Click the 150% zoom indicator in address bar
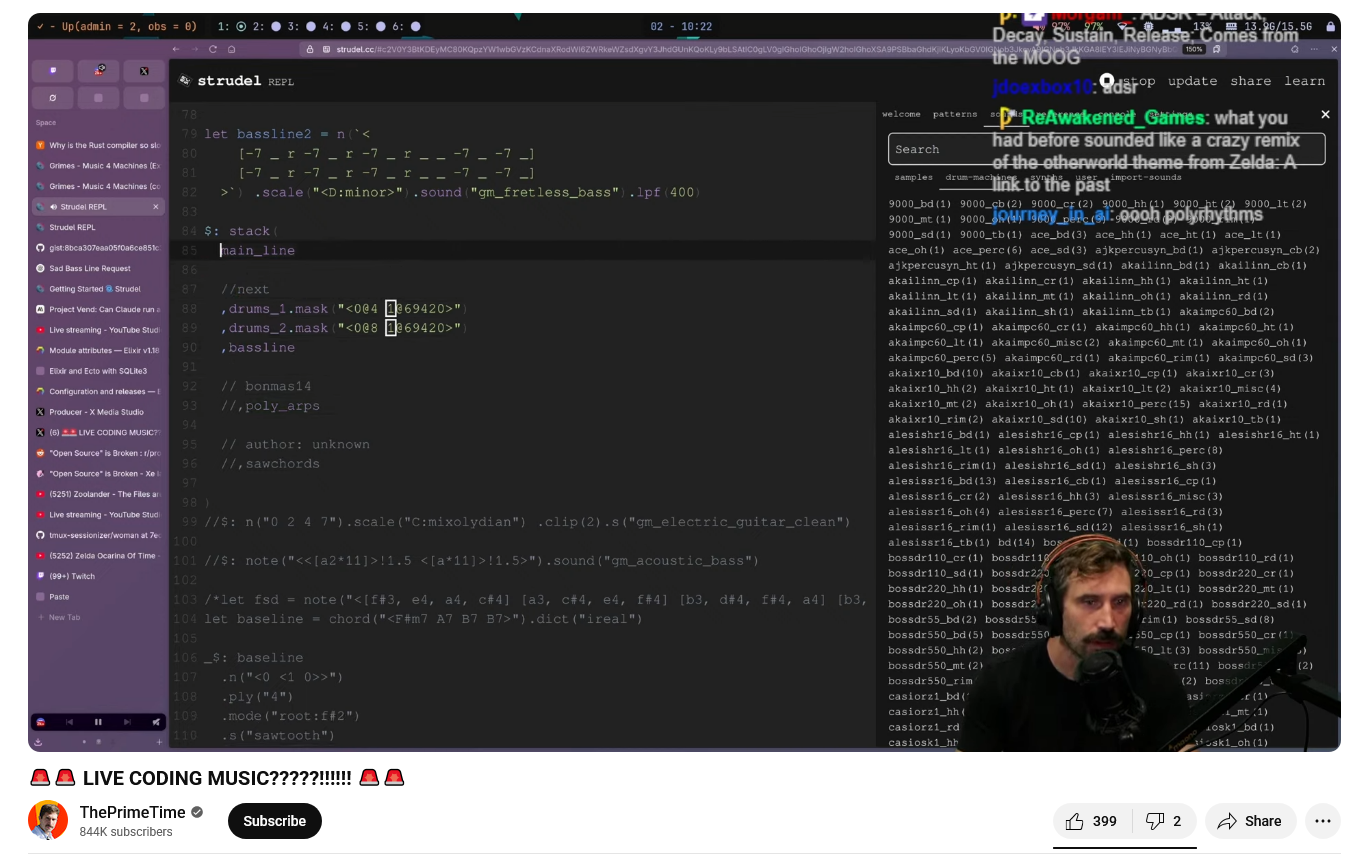This screenshot has height=863, width=1352. (1194, 49)
